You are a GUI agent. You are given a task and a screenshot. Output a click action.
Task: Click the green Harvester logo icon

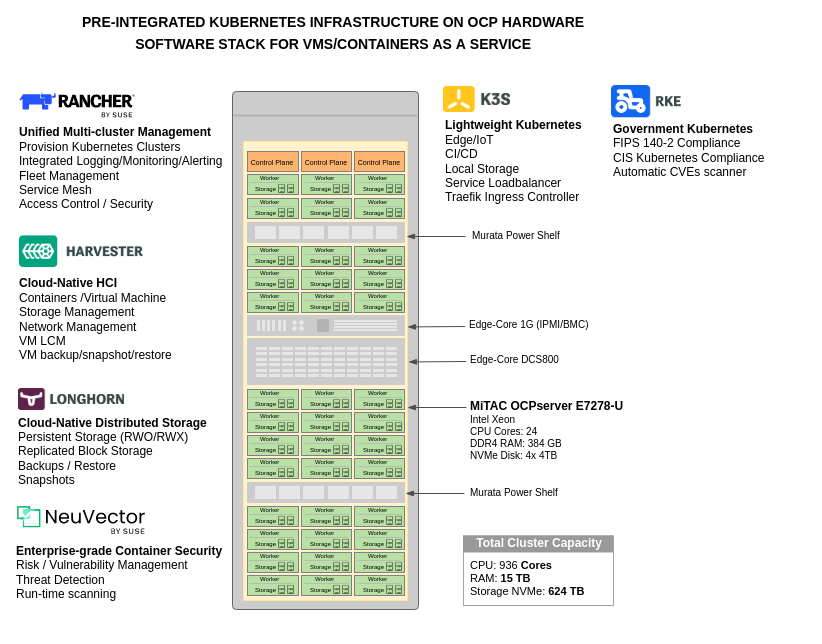click(38, 251)
